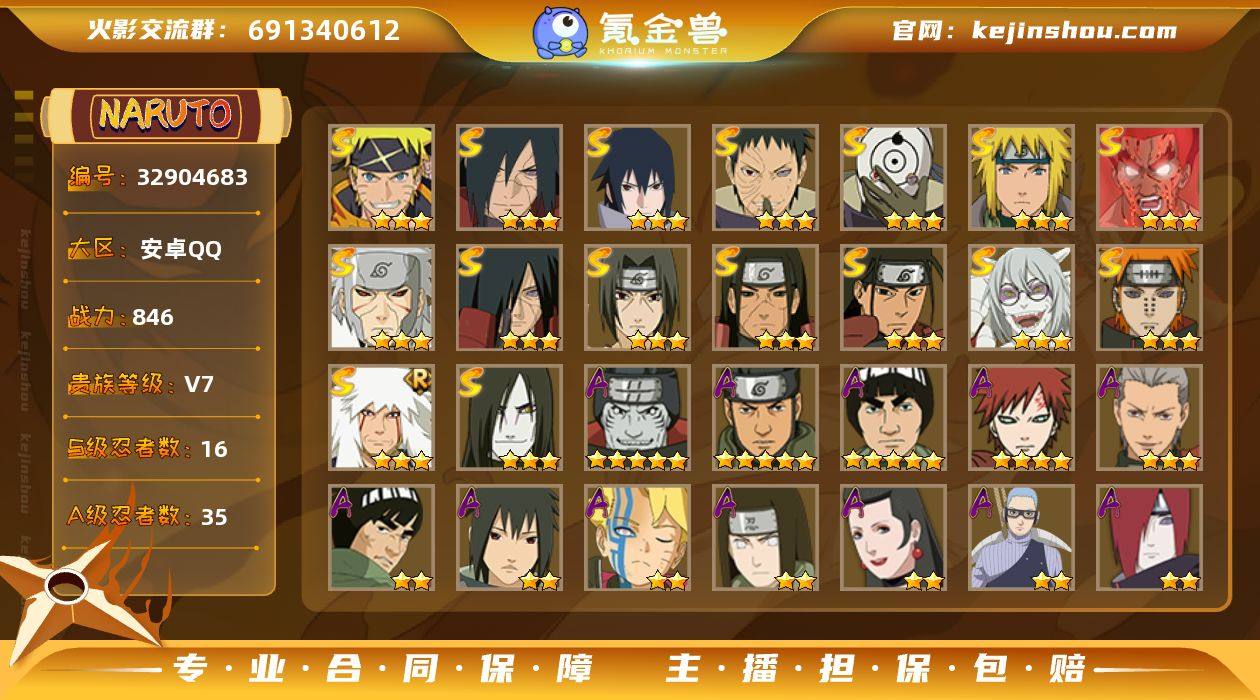
Task: Open the kejinshou.com official website link
Action: coord(1074,31)
